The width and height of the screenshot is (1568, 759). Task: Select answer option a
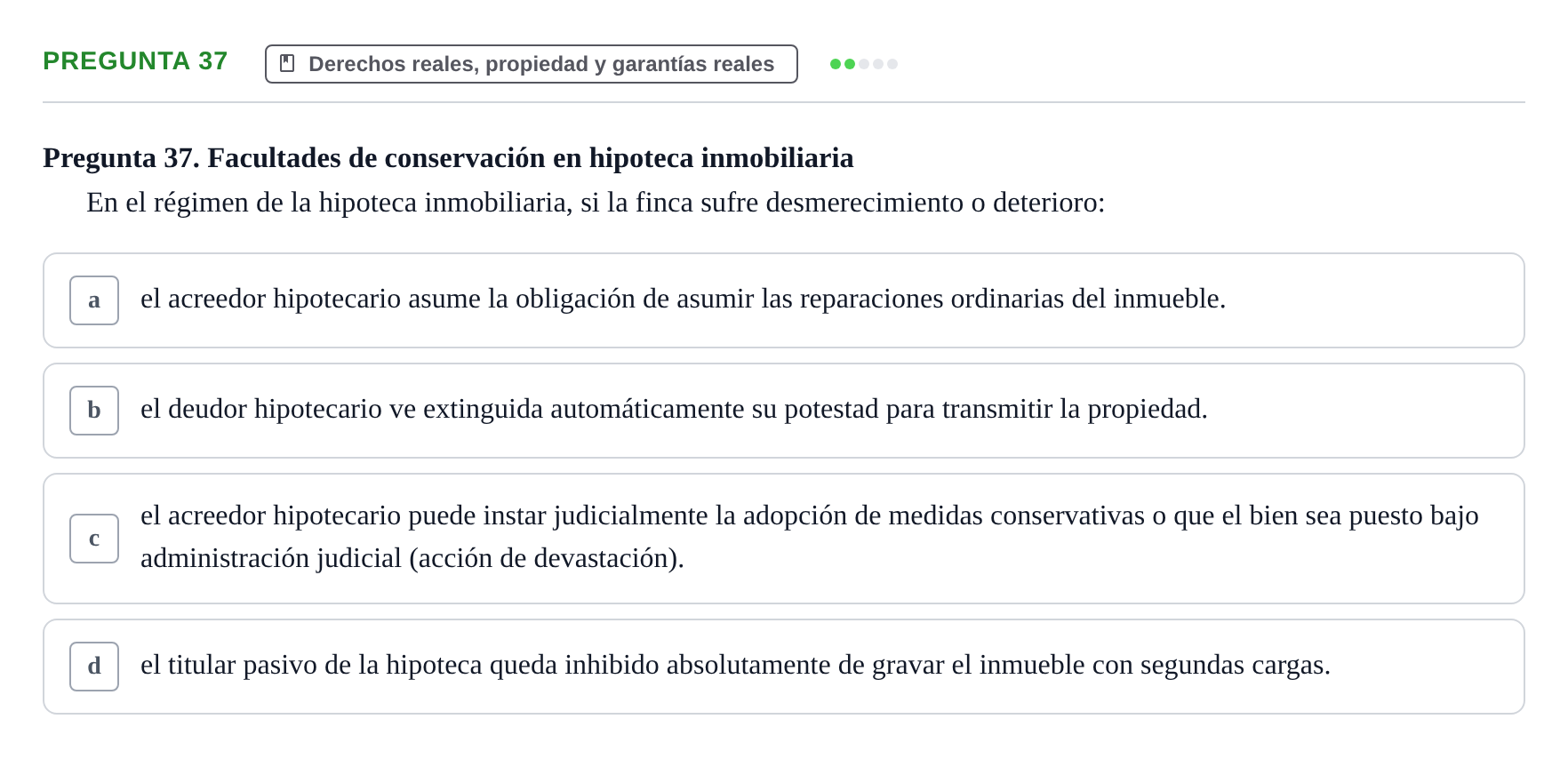(x=783, y=300)
